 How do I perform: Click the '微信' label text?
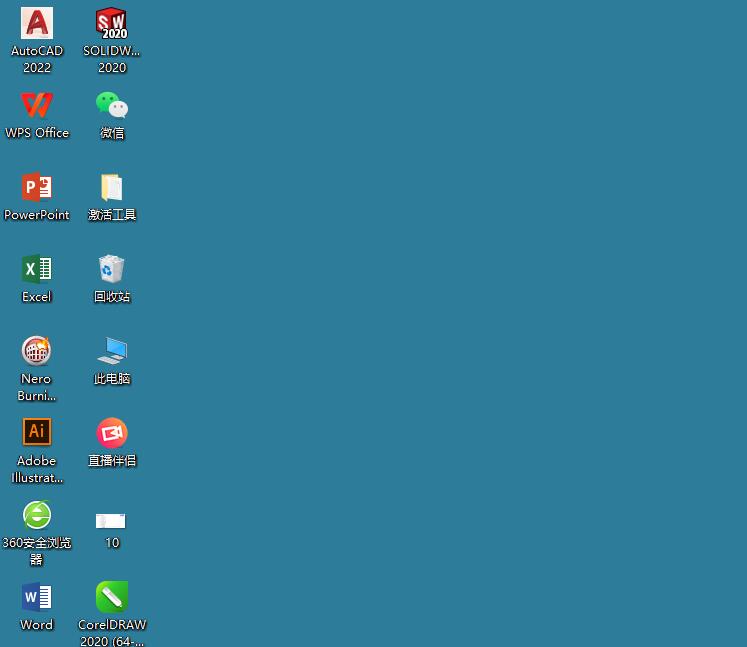tap(112, 133)
